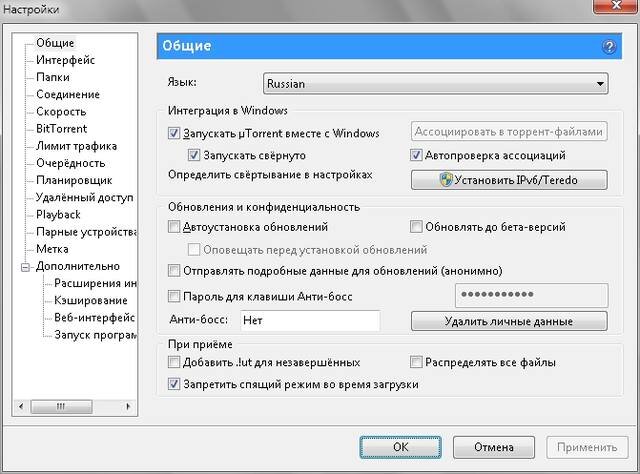Viewport: 640px width, 474px height.
Task: Check Отправлять подробные данные для обновлений
Action: (174, 271)
